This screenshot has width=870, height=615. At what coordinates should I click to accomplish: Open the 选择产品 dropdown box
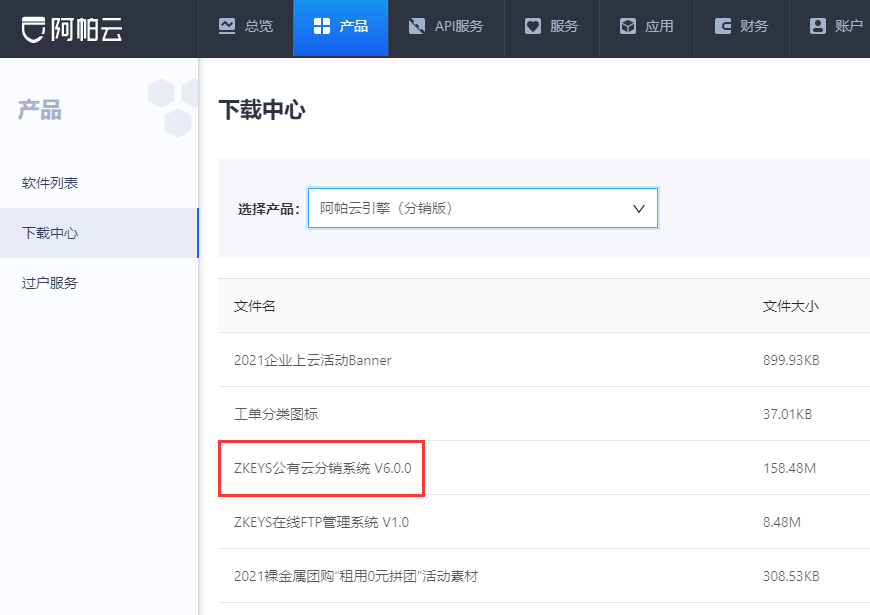click(x=483, y=208)
